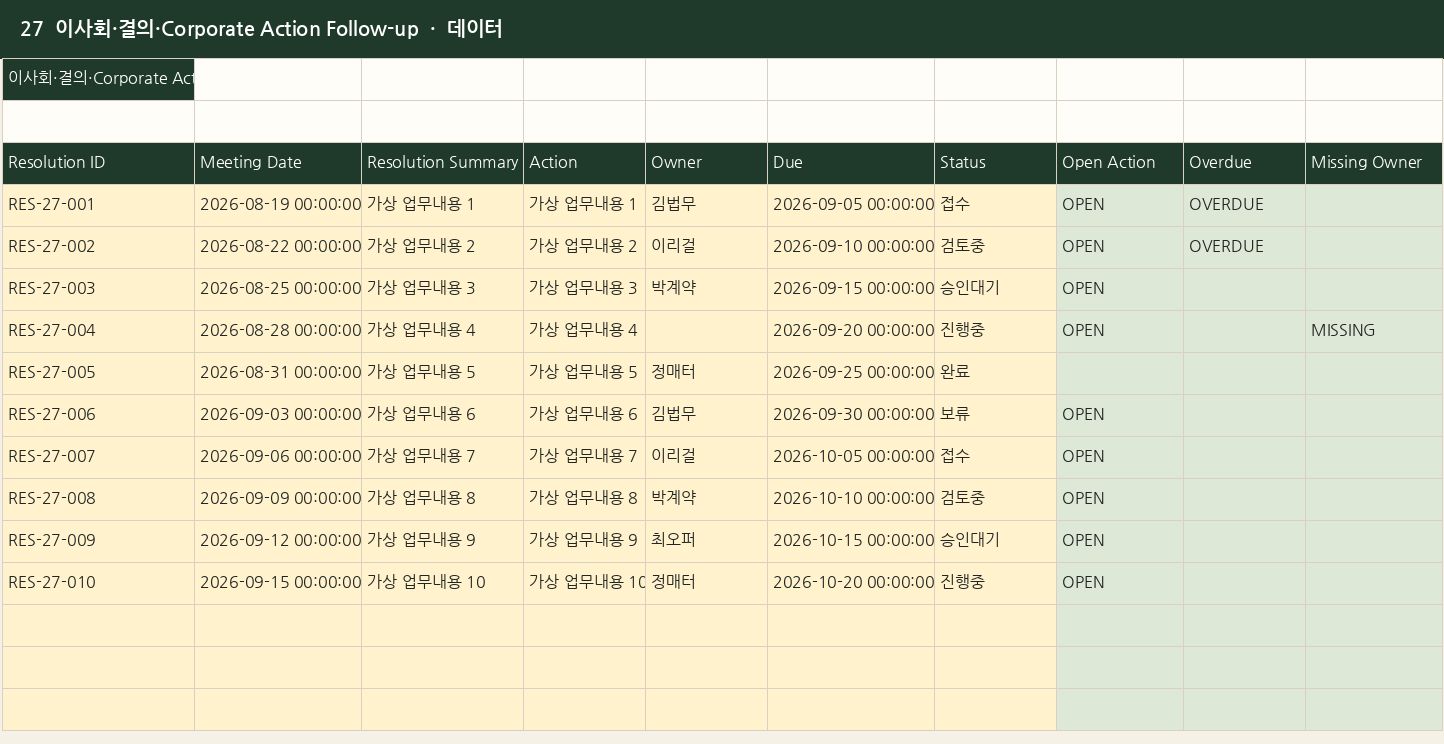Click cell RES-27-001
This screenshot has height=744, width=1444.
click(x=98, y=205)
